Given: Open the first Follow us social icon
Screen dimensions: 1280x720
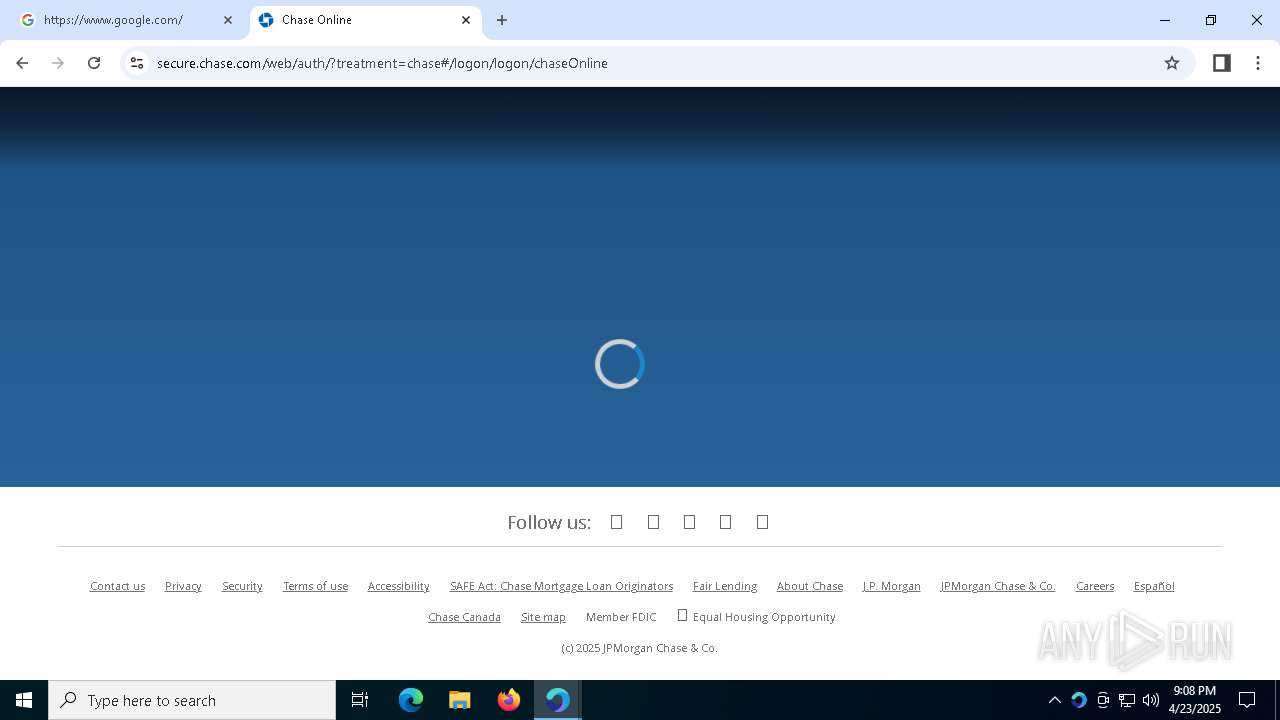Looking at the screenshot, I should [617, 522].
